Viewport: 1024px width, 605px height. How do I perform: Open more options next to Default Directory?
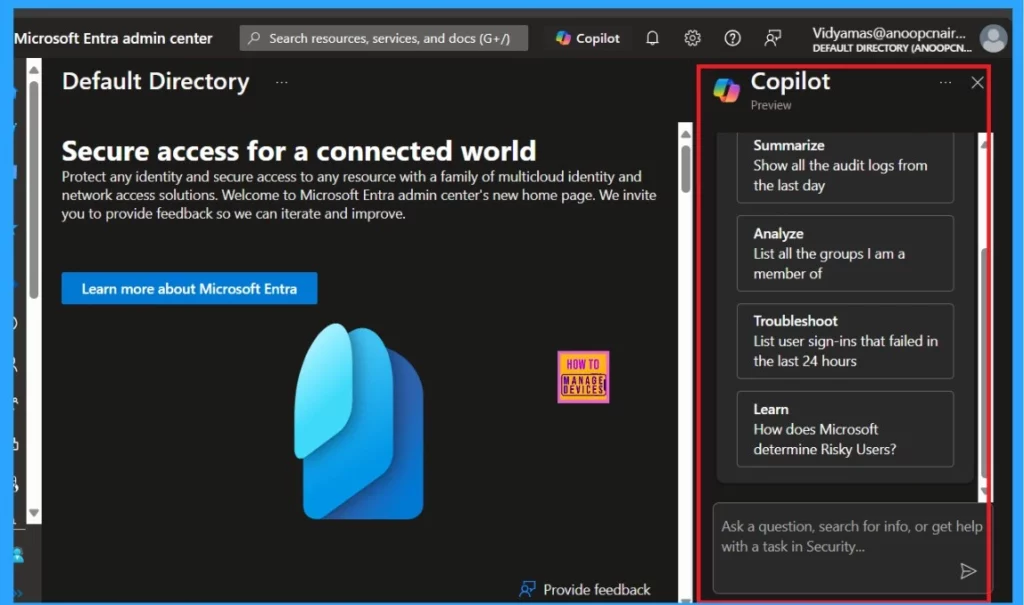pos(281,83)
